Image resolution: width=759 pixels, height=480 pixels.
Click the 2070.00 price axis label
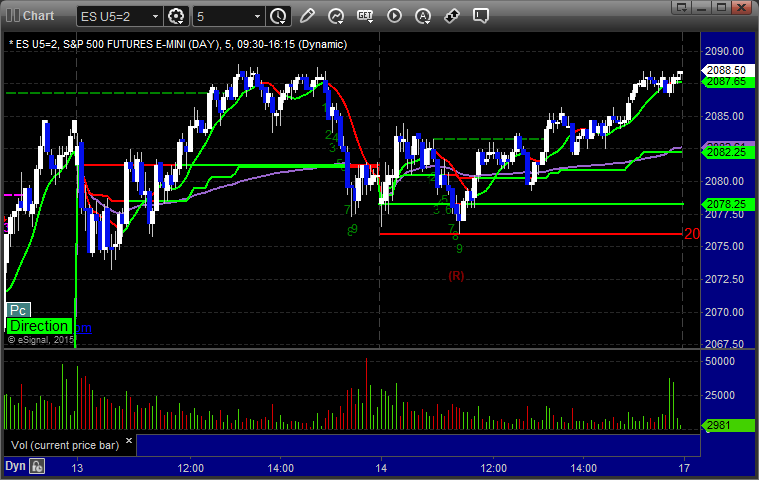tap(724, 312)
